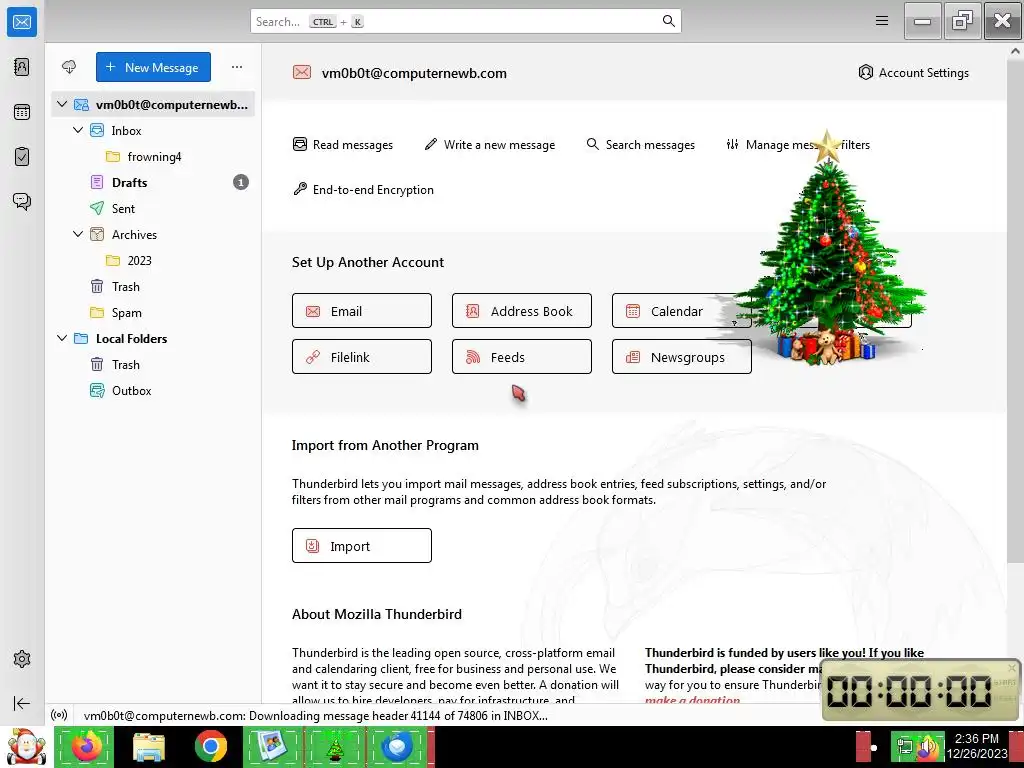Open Manage message filters
Image resolution: width=1024 pixels, height=768 pixels.
coord(798,144)
